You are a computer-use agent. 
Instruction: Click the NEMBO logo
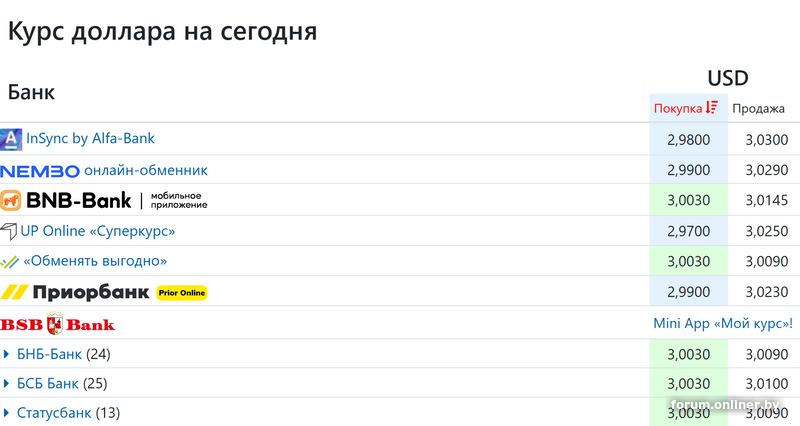click(x=40, y=170)
